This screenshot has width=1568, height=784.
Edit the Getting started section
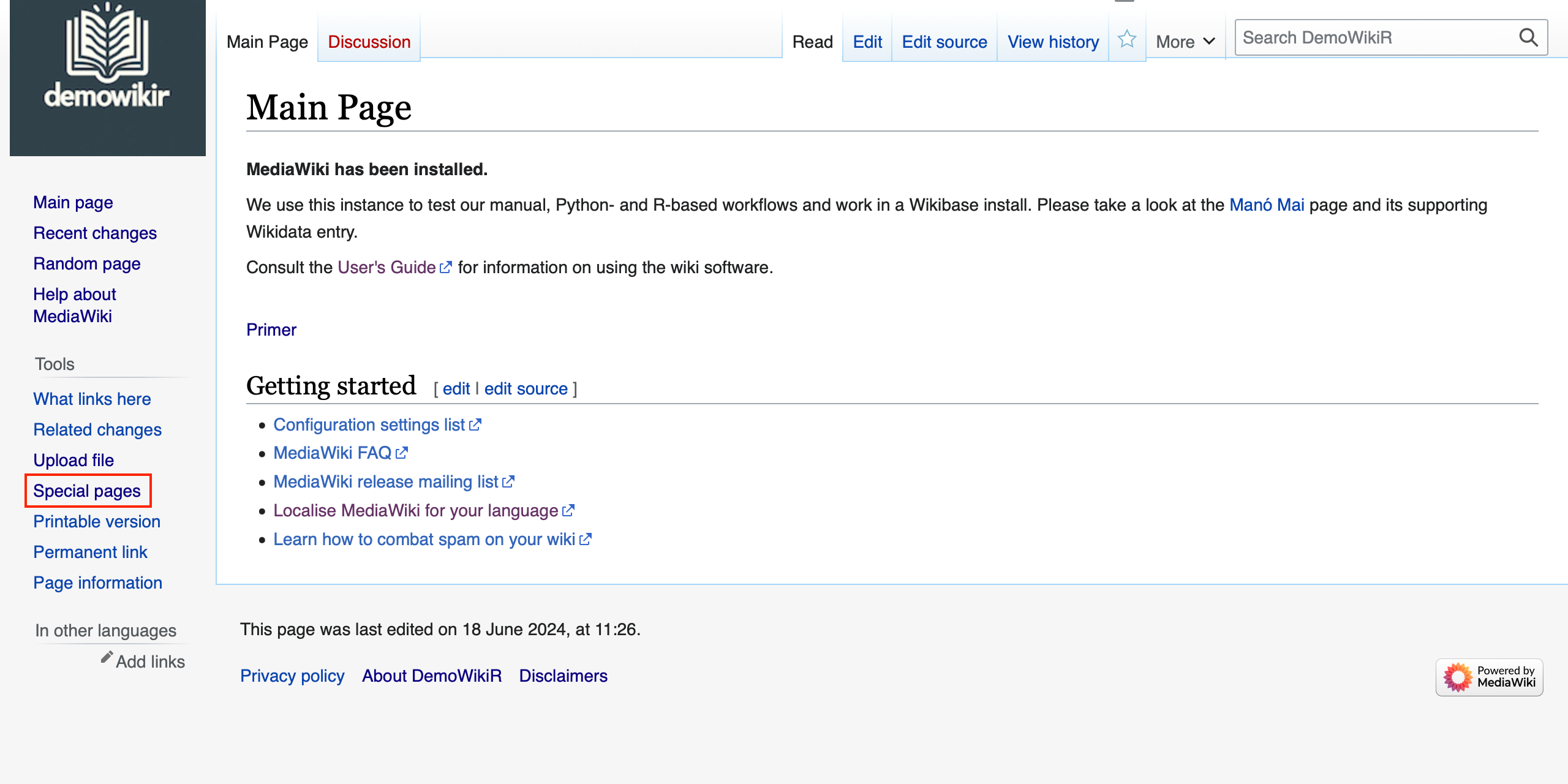(x=456, y=389)
